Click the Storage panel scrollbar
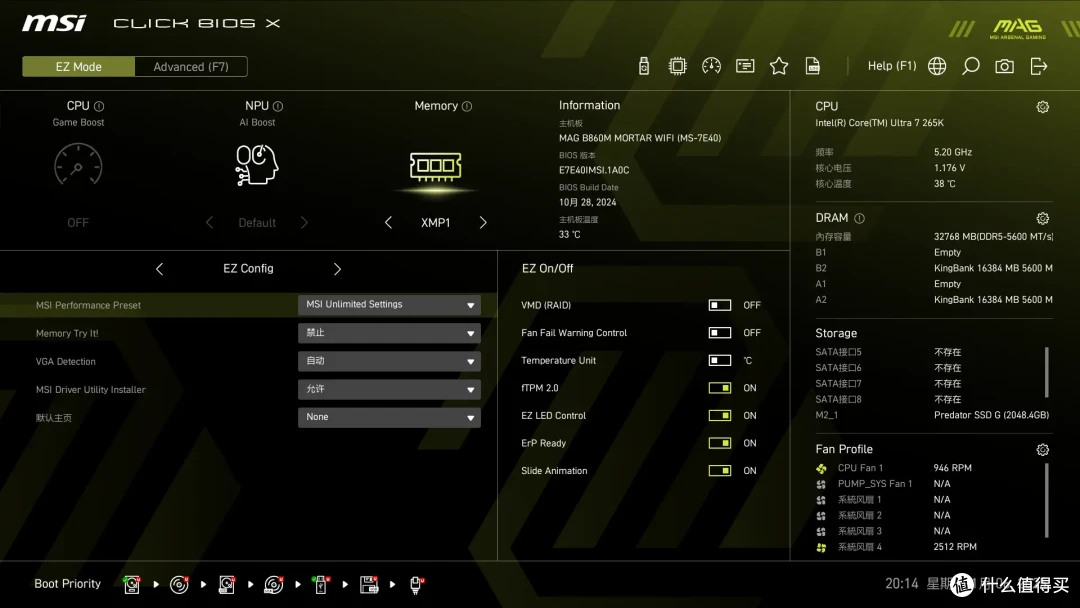This screenshot has height=608, width=1080. click(1047, 372)
